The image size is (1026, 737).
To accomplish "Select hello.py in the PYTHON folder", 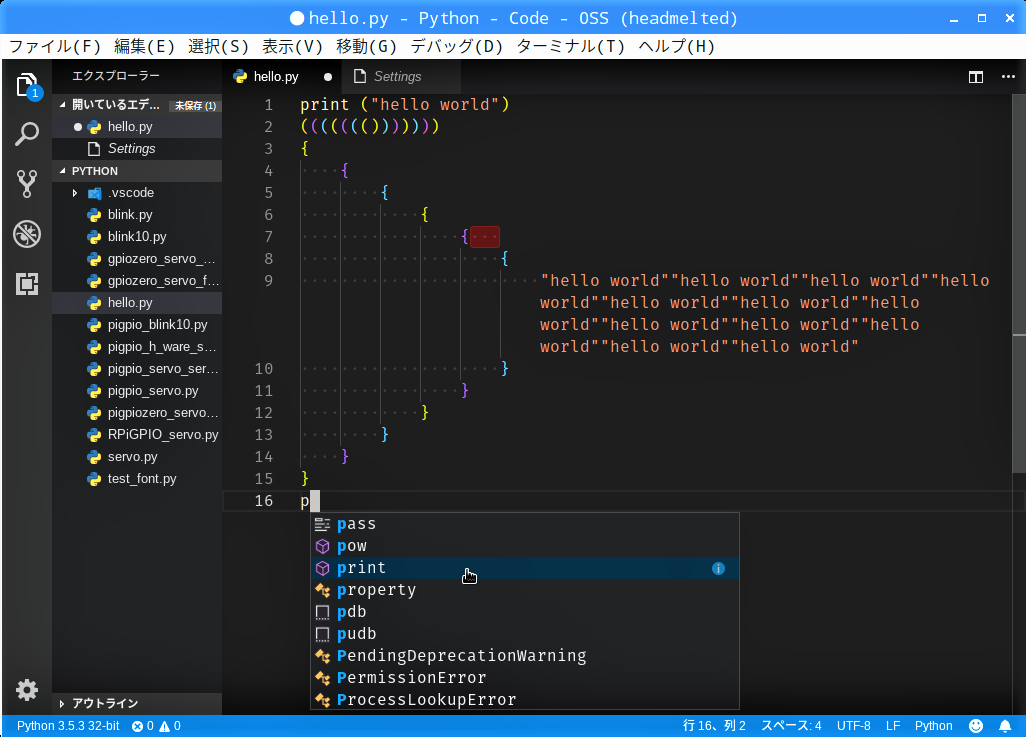I will (x=137, y=303).
